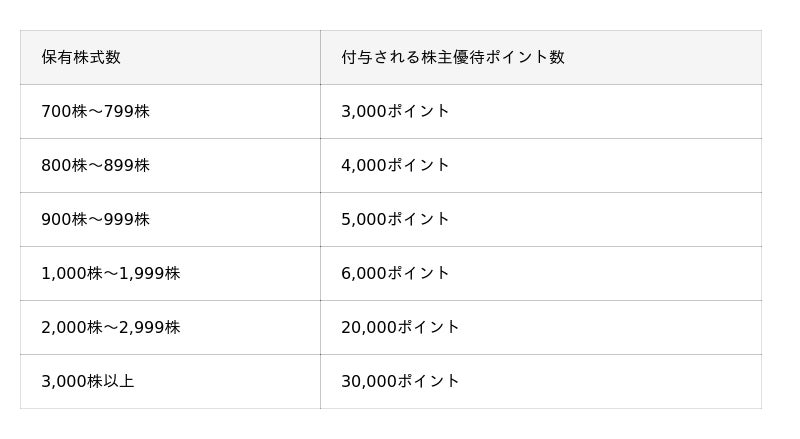This screenshot has height=439, width=800.
Task: Click the 800株〜899株 row label
Action: click(x=95, y=165)
